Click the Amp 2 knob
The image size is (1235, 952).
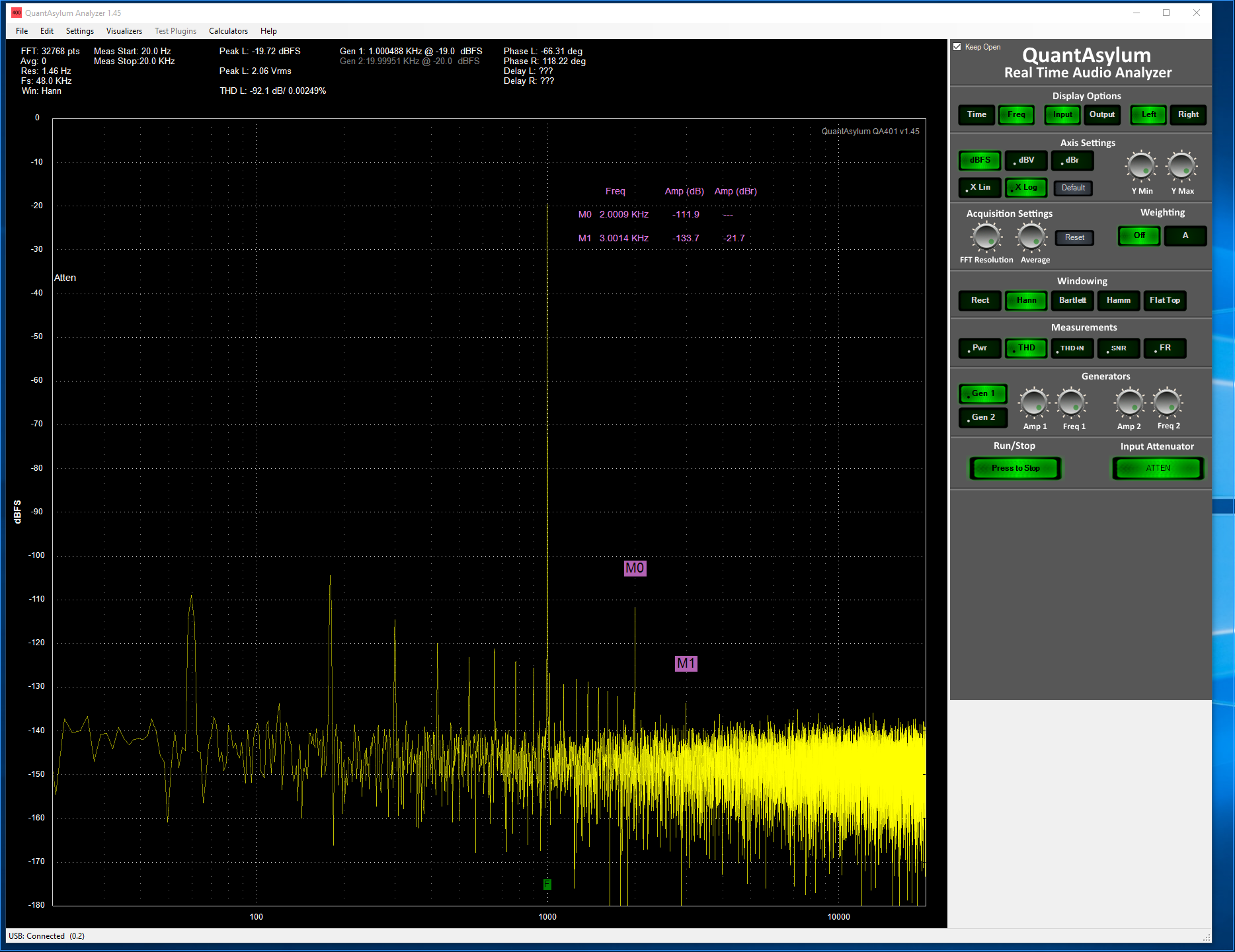(x=1129, y=402)
